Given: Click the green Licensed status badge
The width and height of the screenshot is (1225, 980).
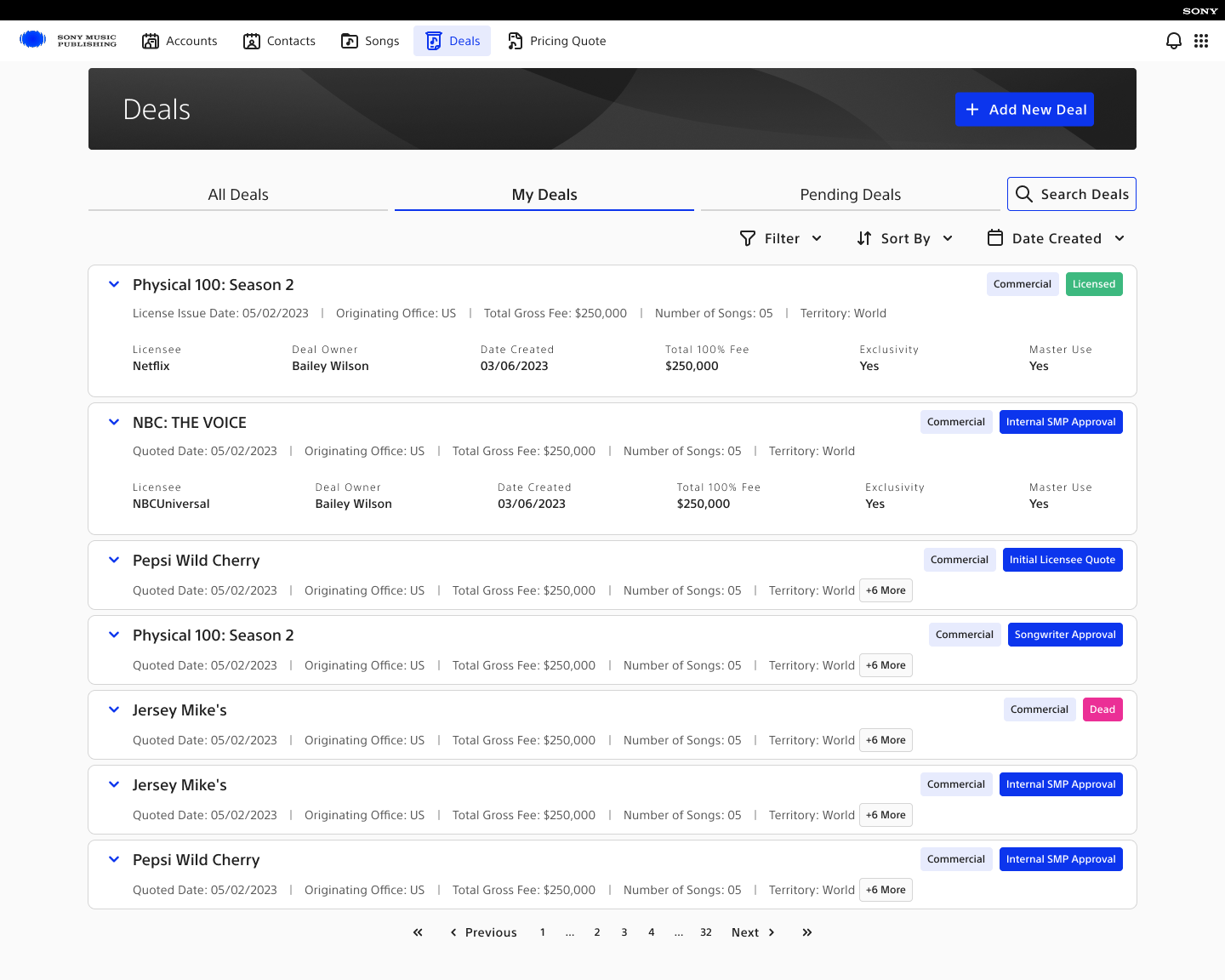Looking at the screenshot, I should 1094,284.
